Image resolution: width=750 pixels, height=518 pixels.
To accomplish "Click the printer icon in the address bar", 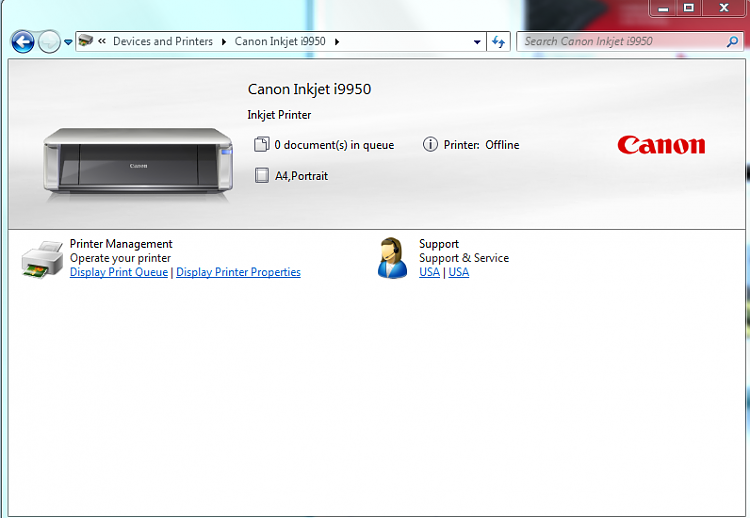I will click(86, 41).
